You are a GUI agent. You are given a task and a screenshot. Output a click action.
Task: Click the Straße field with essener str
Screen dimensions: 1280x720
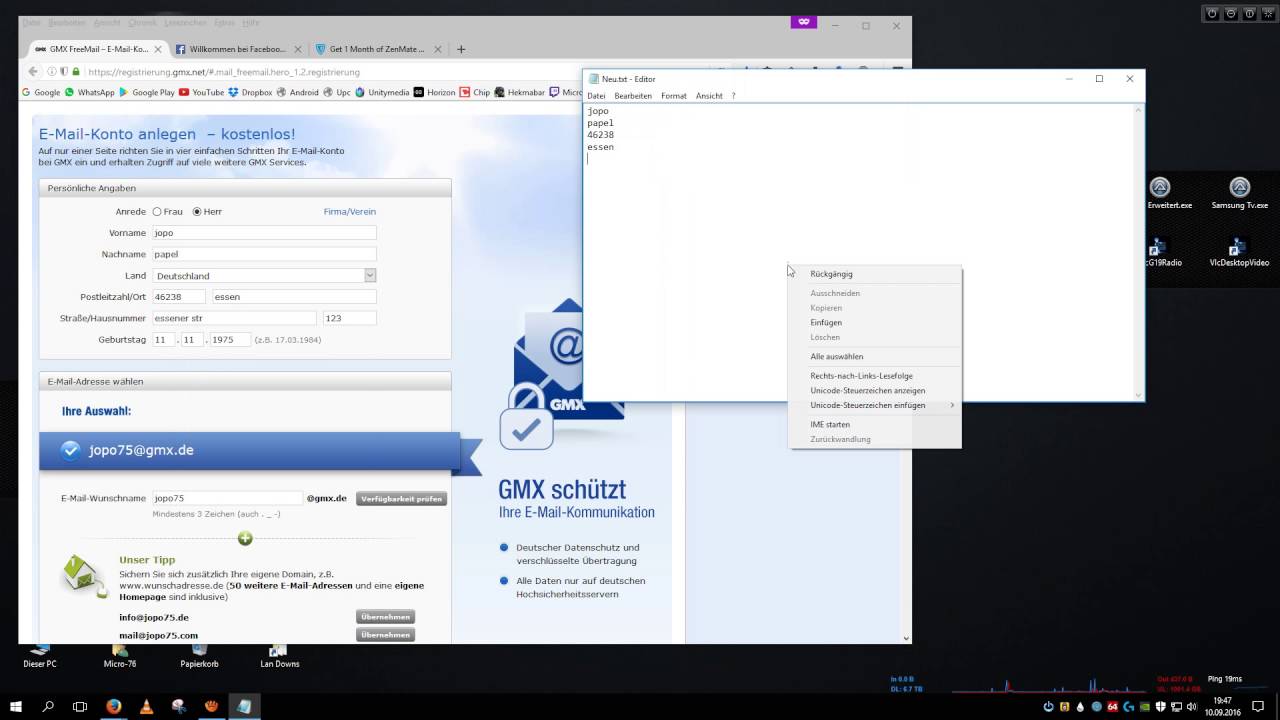[x=234, y=318]
